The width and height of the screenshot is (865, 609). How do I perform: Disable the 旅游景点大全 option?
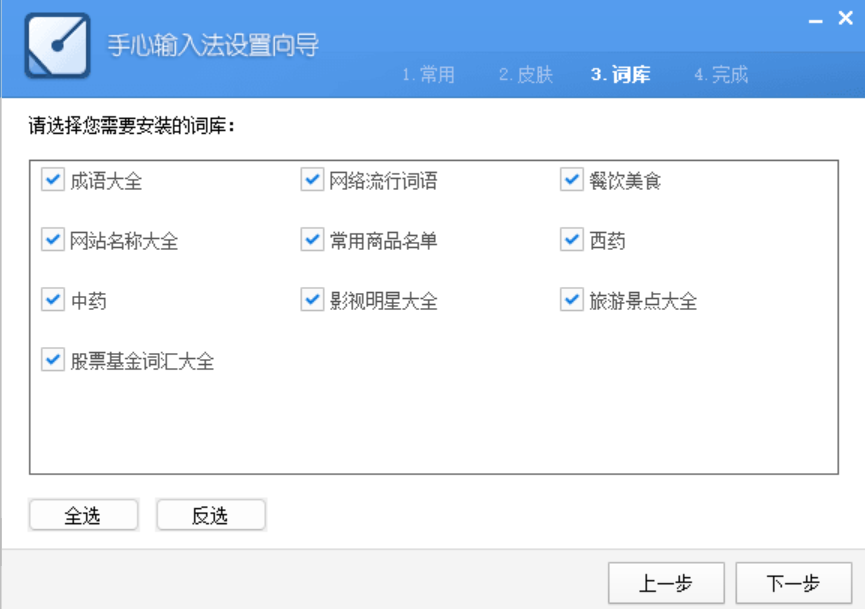coord(570,299)
